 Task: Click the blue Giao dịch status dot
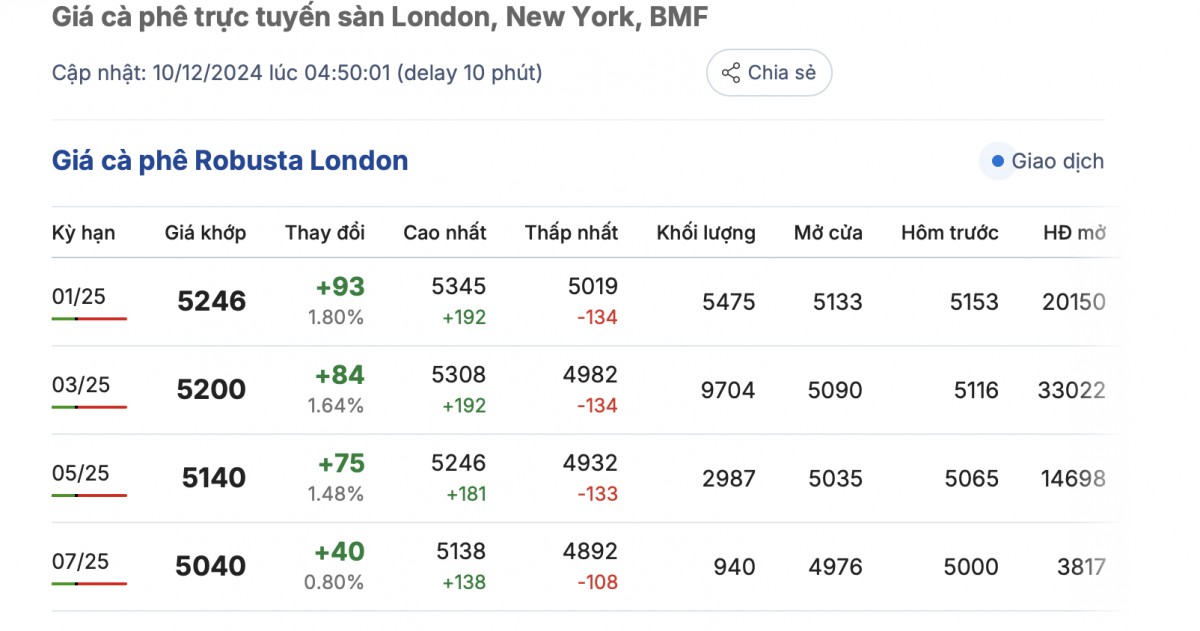tap(997, 161)
